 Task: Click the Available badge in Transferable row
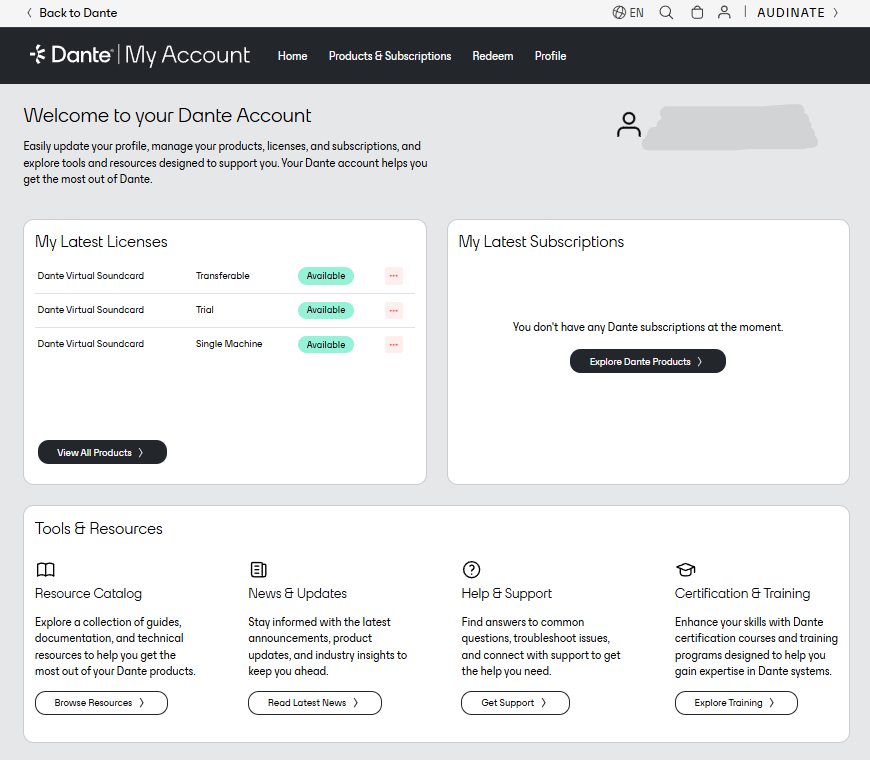tap(326, 276)
